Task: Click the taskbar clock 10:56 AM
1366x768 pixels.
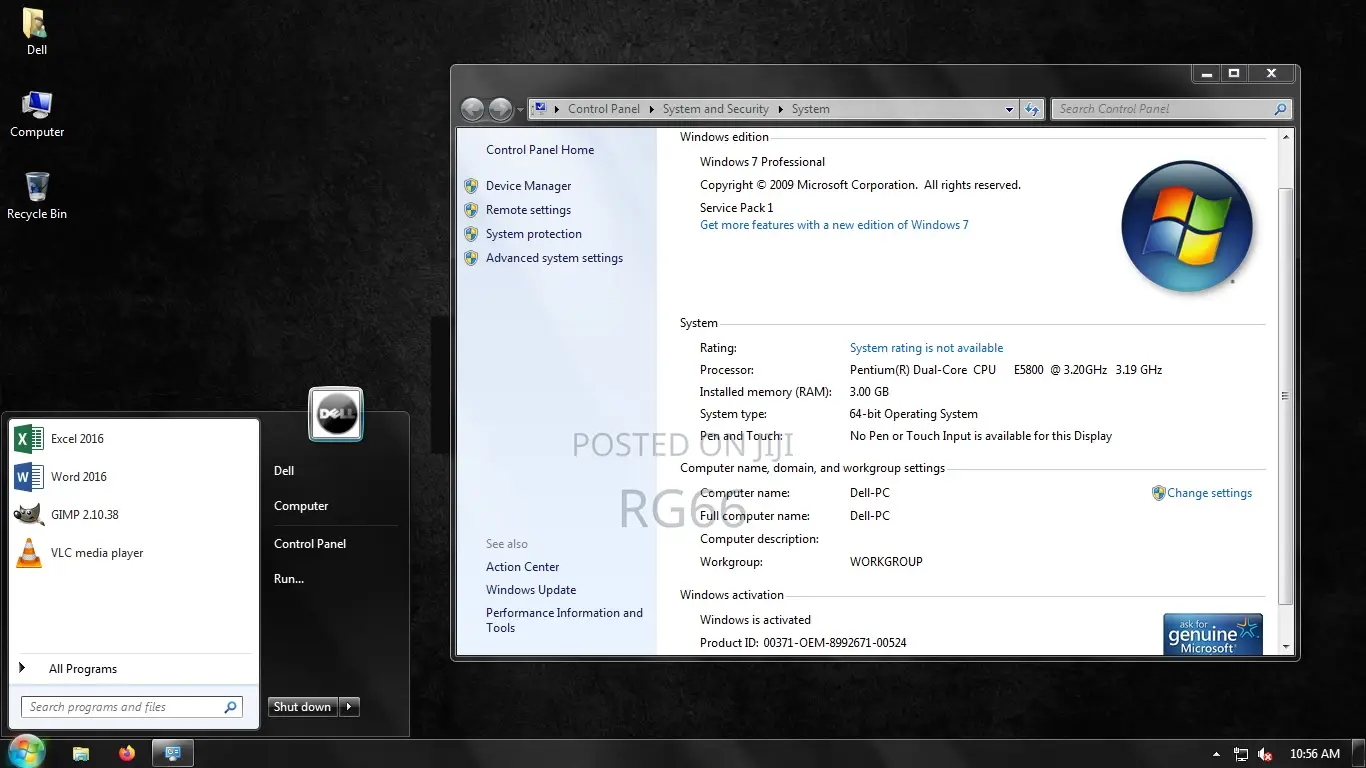Action: pyautogui.click(x=1315, y=754)
